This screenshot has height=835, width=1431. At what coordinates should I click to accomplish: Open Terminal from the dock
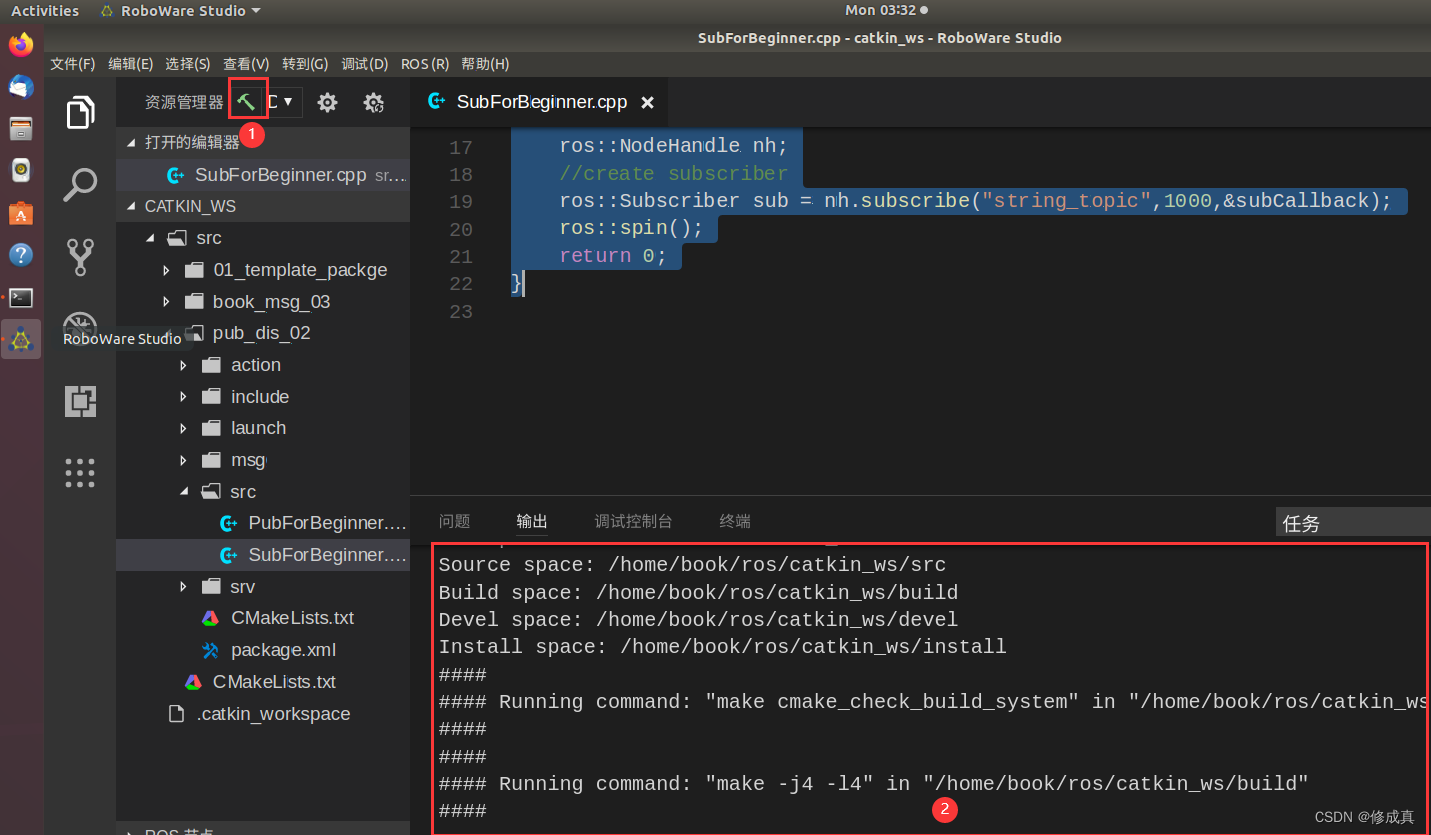click(x=21, y=297)
